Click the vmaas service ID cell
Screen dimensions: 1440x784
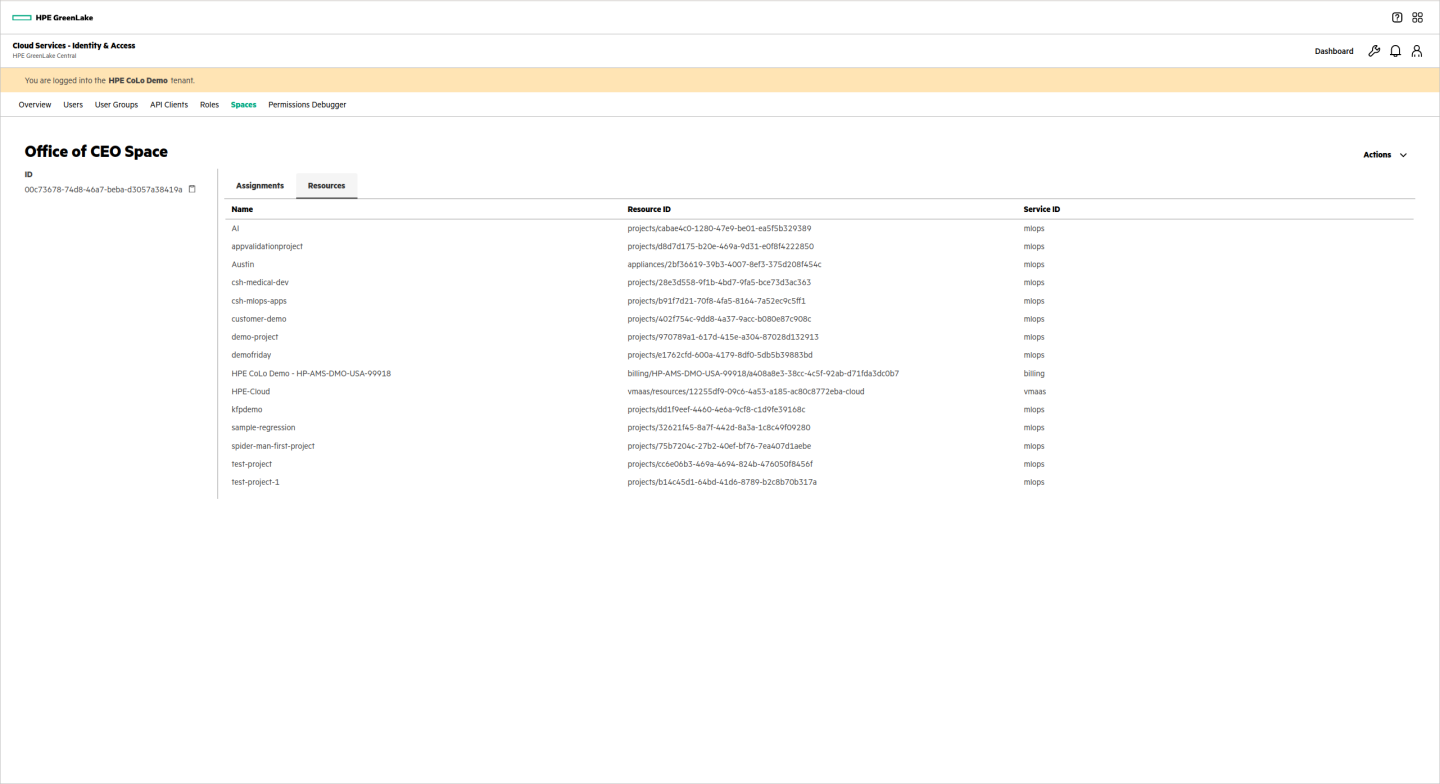[1035, 392]
